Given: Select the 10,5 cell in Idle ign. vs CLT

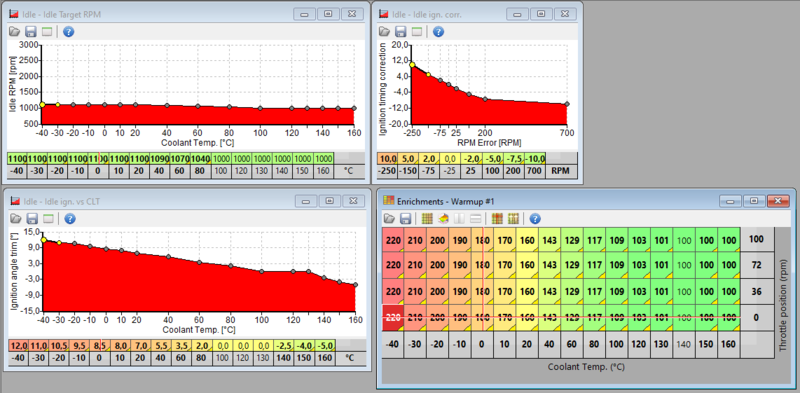Looking at the screenshot, I should 59,346.
